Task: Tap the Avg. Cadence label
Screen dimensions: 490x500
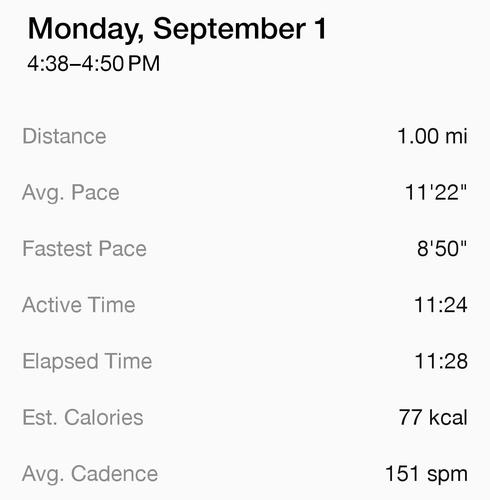Action: point(90,474)
